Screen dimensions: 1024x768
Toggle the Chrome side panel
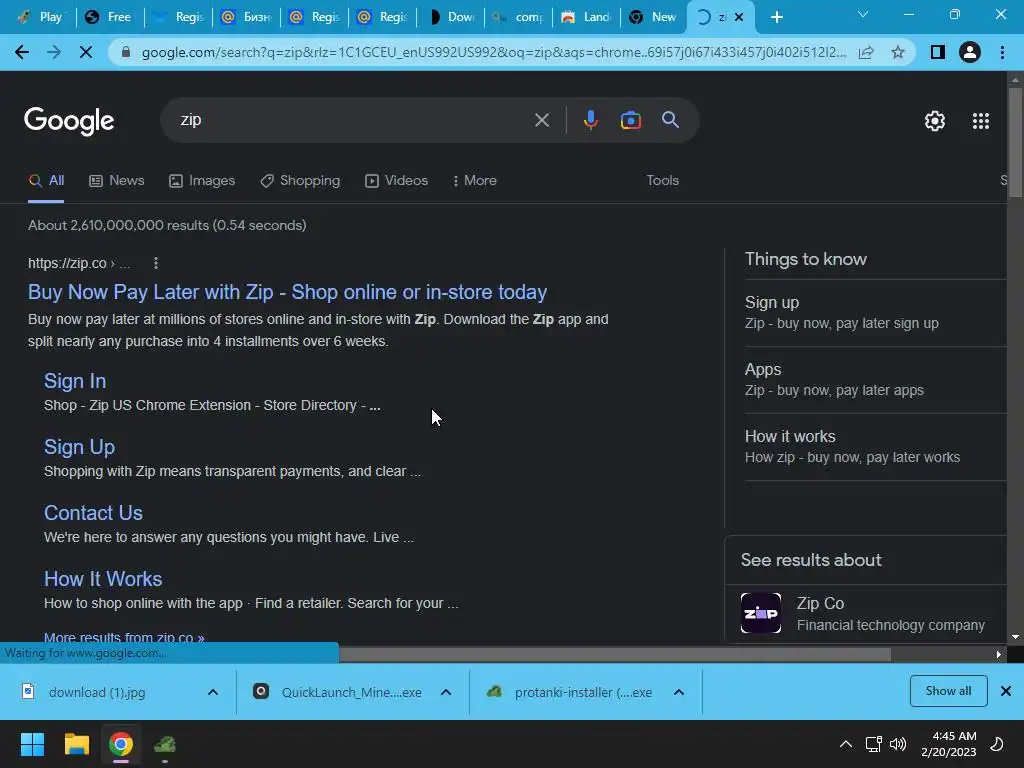click(x=938, y=52)
